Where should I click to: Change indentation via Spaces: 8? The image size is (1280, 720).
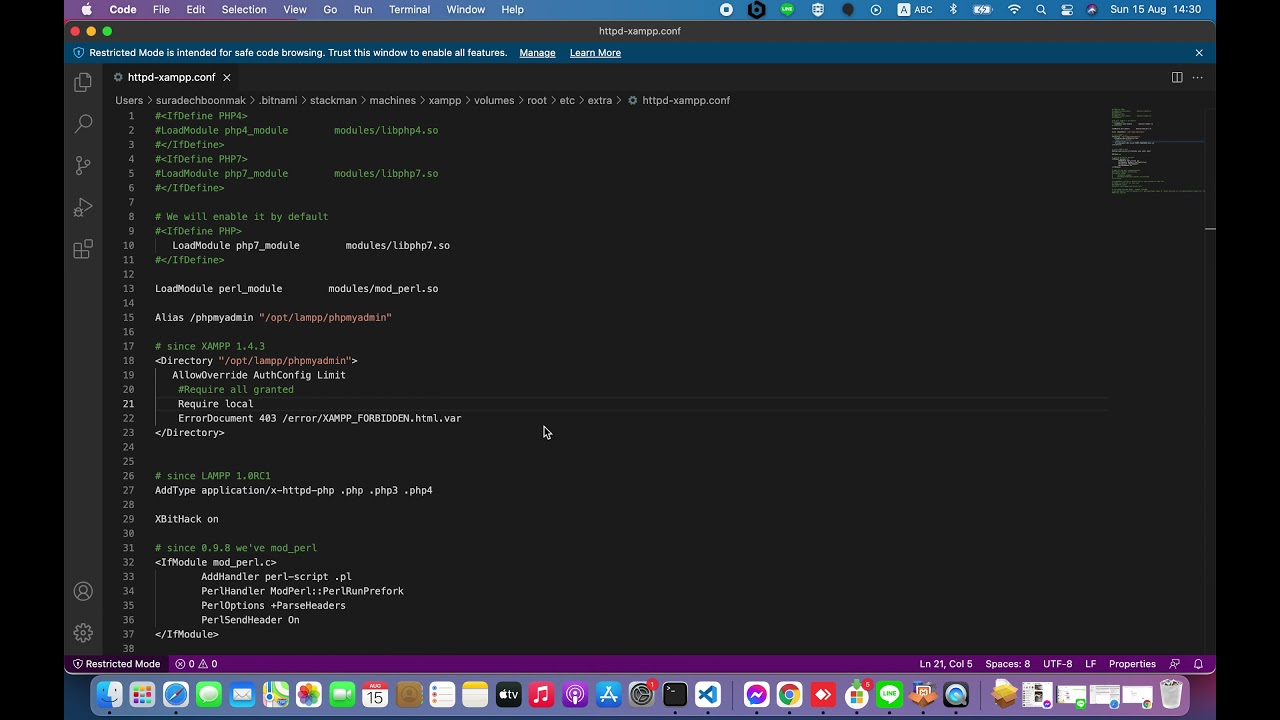[1007, 664]
